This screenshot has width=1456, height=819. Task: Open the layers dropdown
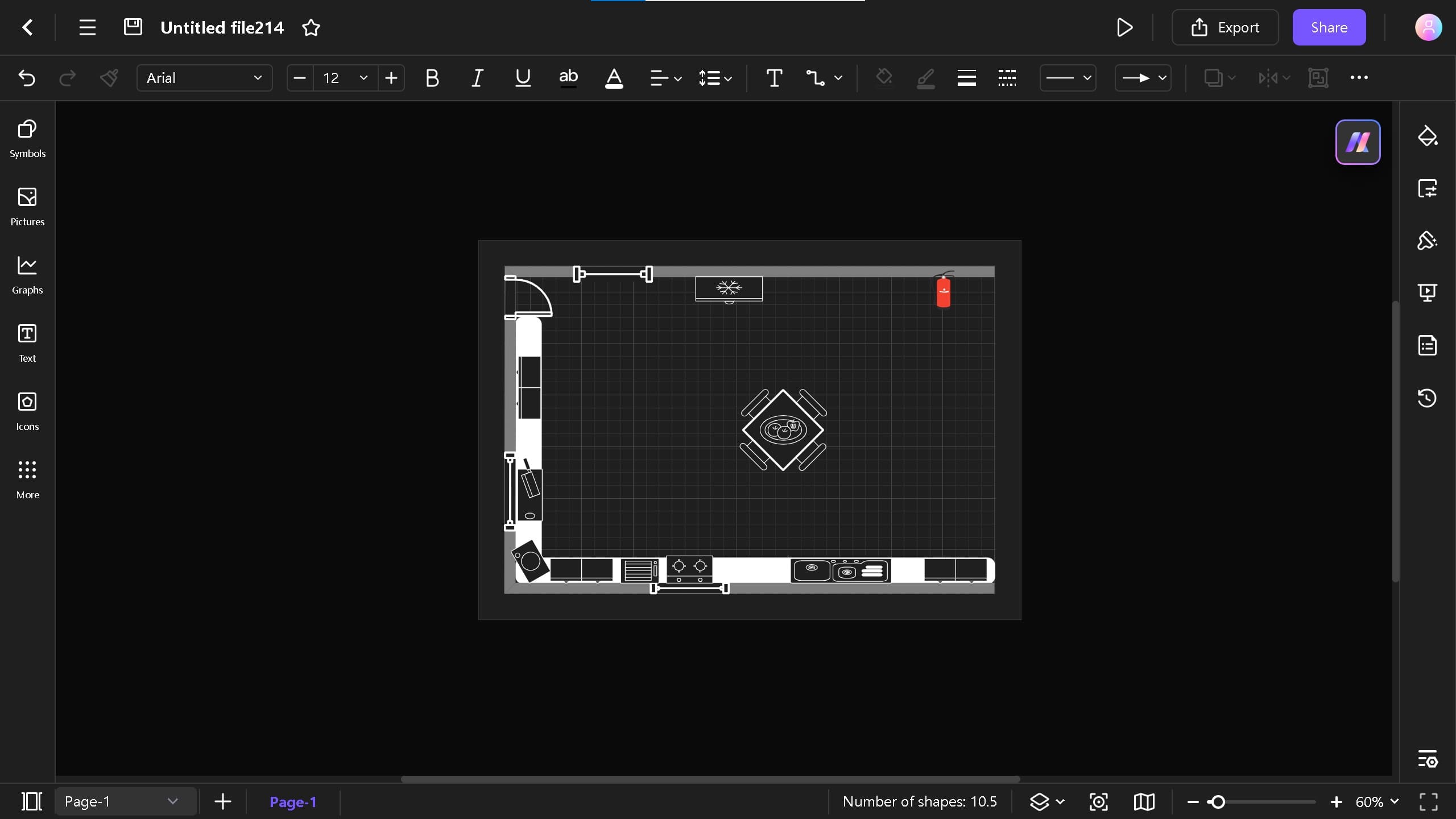1047,801
